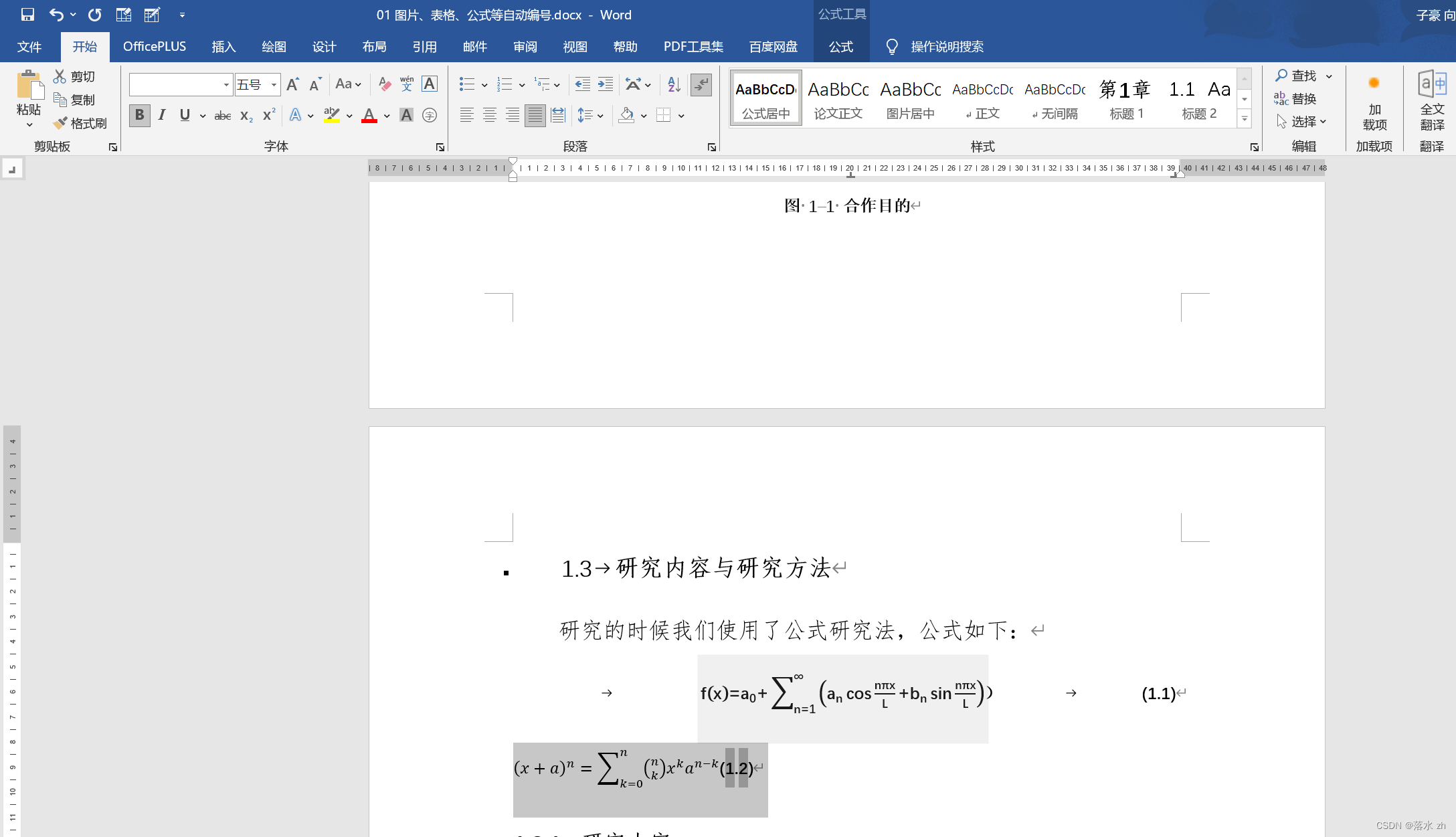Toggle strikethrough abc formatting

tap(222, 116)
